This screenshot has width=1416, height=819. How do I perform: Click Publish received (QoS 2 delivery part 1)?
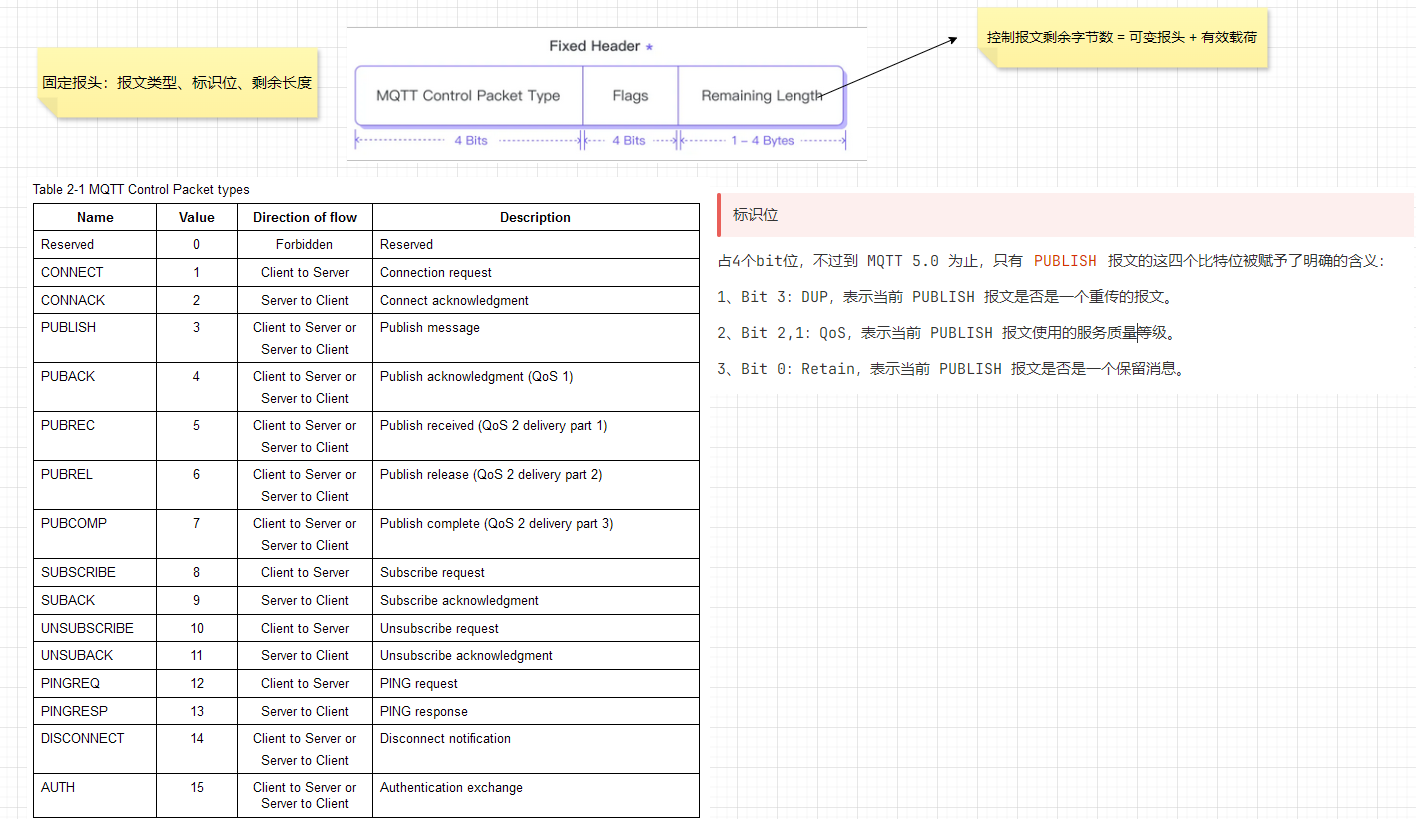[x=494, y=425]
